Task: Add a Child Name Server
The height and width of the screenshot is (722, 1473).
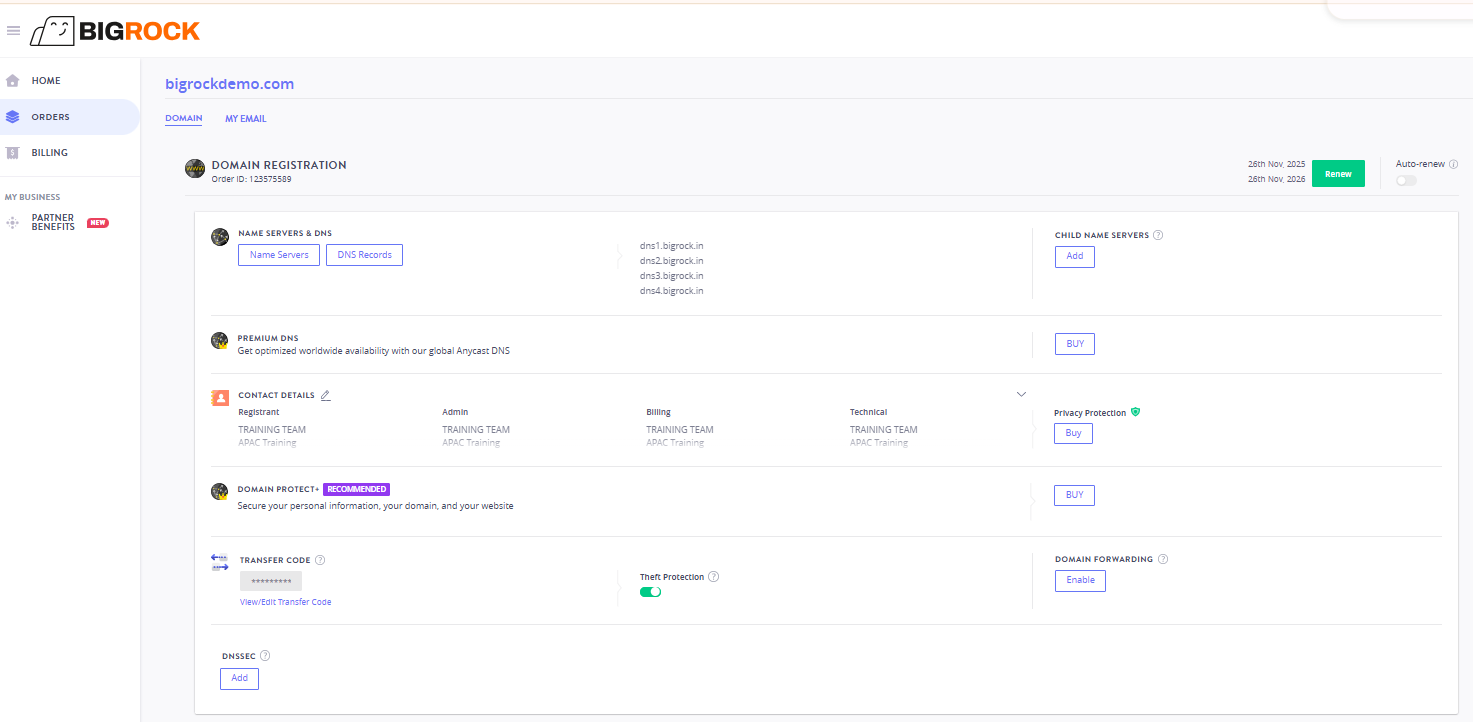Action: pos(1075,257)
